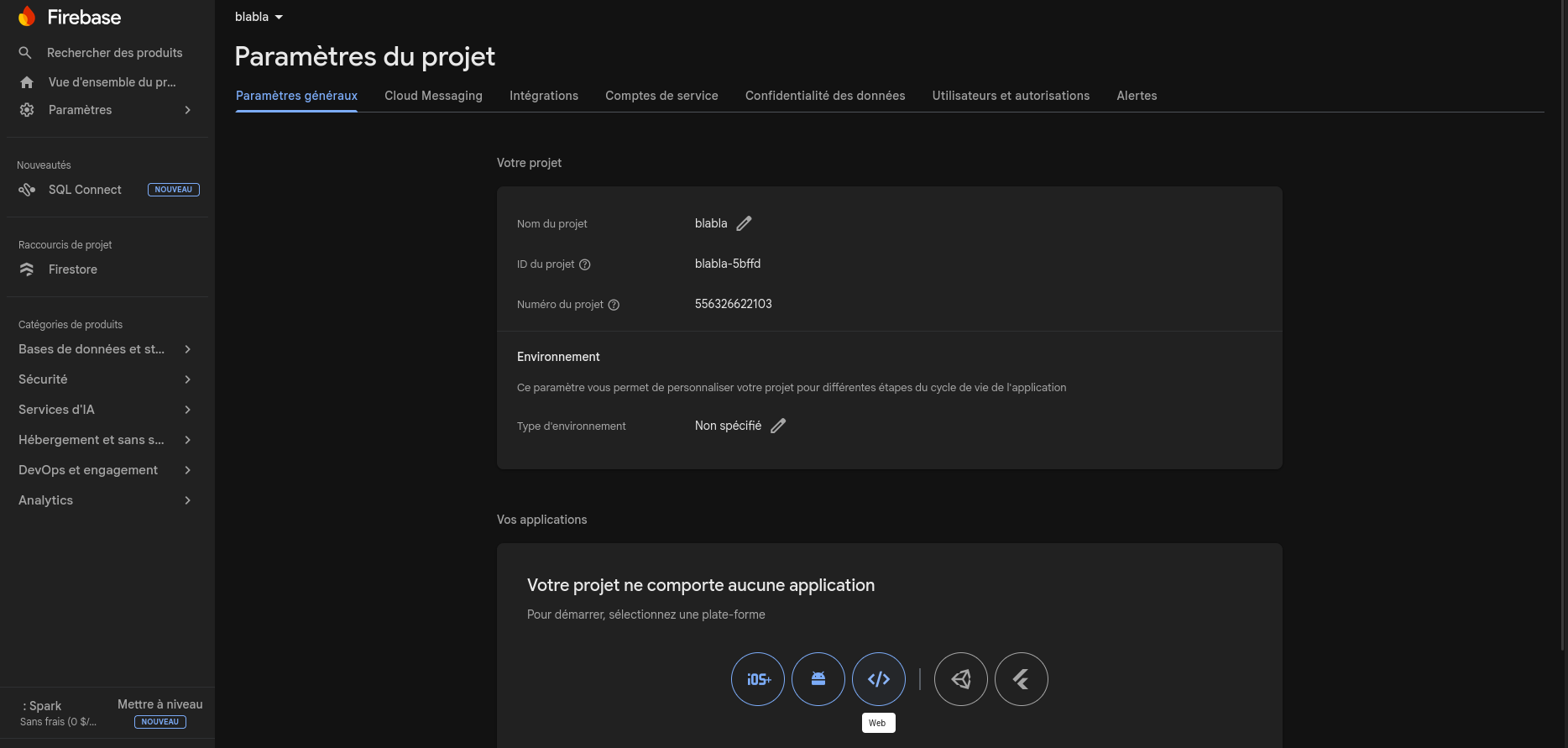Click Mettre à niveau upgrade button
The width and height of the screenshot is (1568, 748).
coord(159,705)
